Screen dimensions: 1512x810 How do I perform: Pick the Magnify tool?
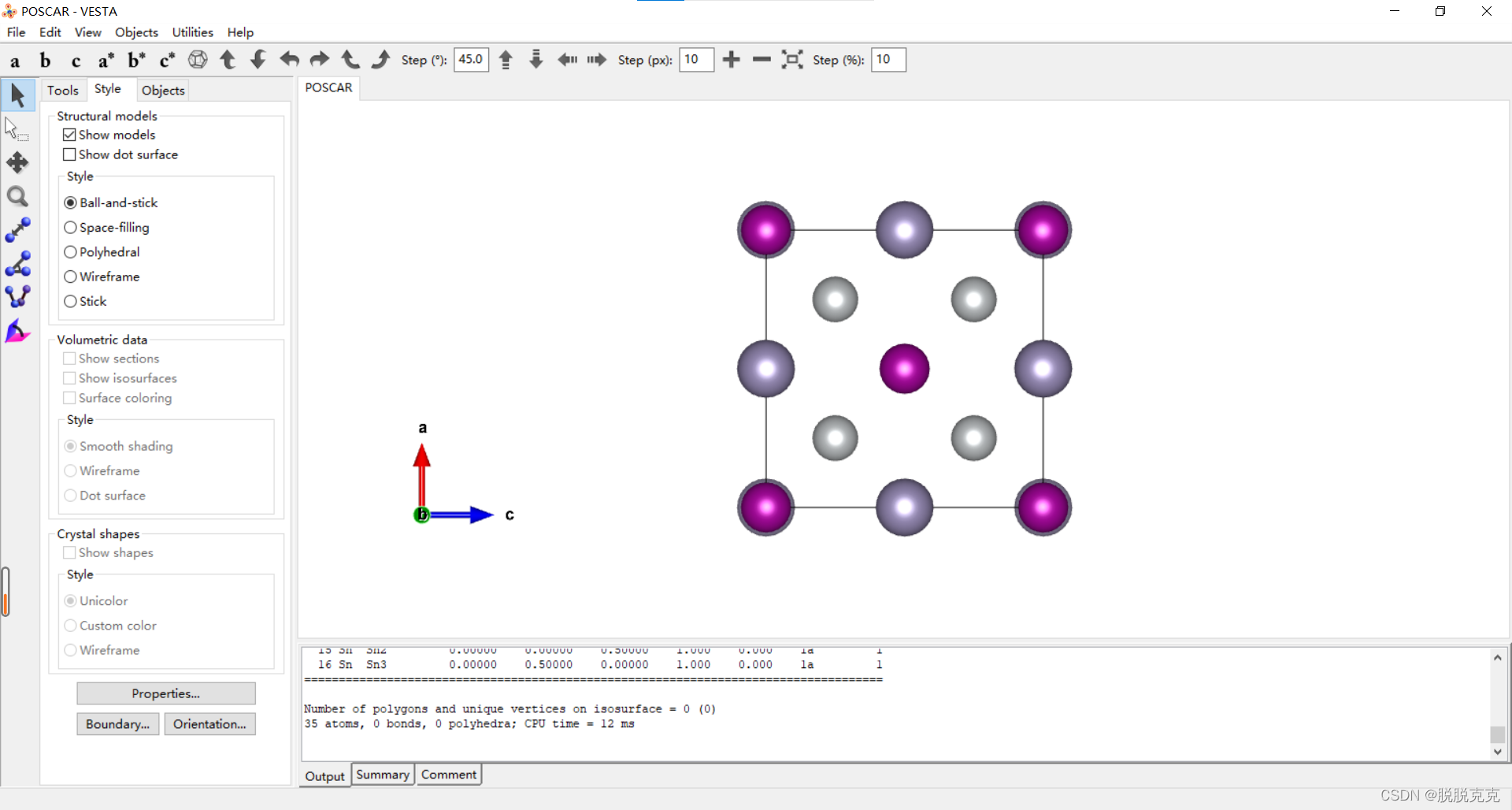point(17,196)
